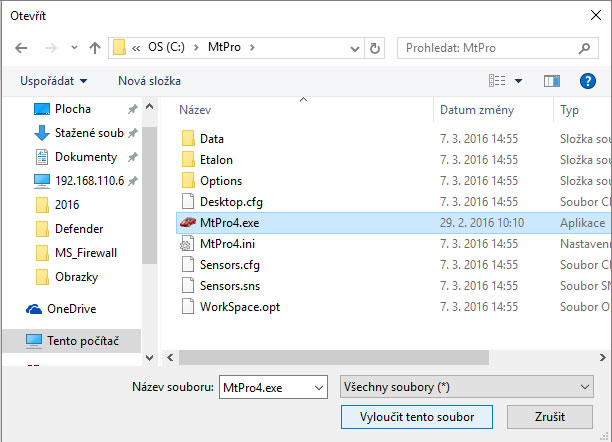Screen dimensions: 612x442
Task: Expand the file type filter Všechny soubory
Action: pyautogui.click(x=467, y=387)
